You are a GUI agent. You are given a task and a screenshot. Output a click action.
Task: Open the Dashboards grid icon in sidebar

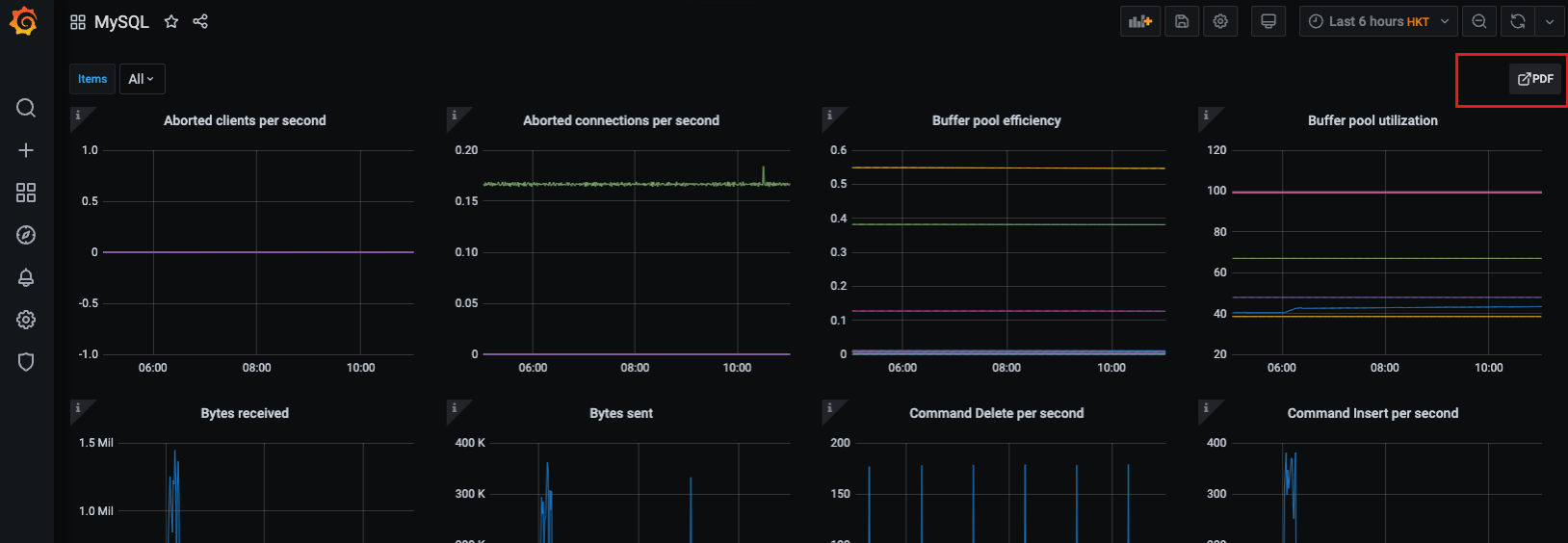[26, 193]
